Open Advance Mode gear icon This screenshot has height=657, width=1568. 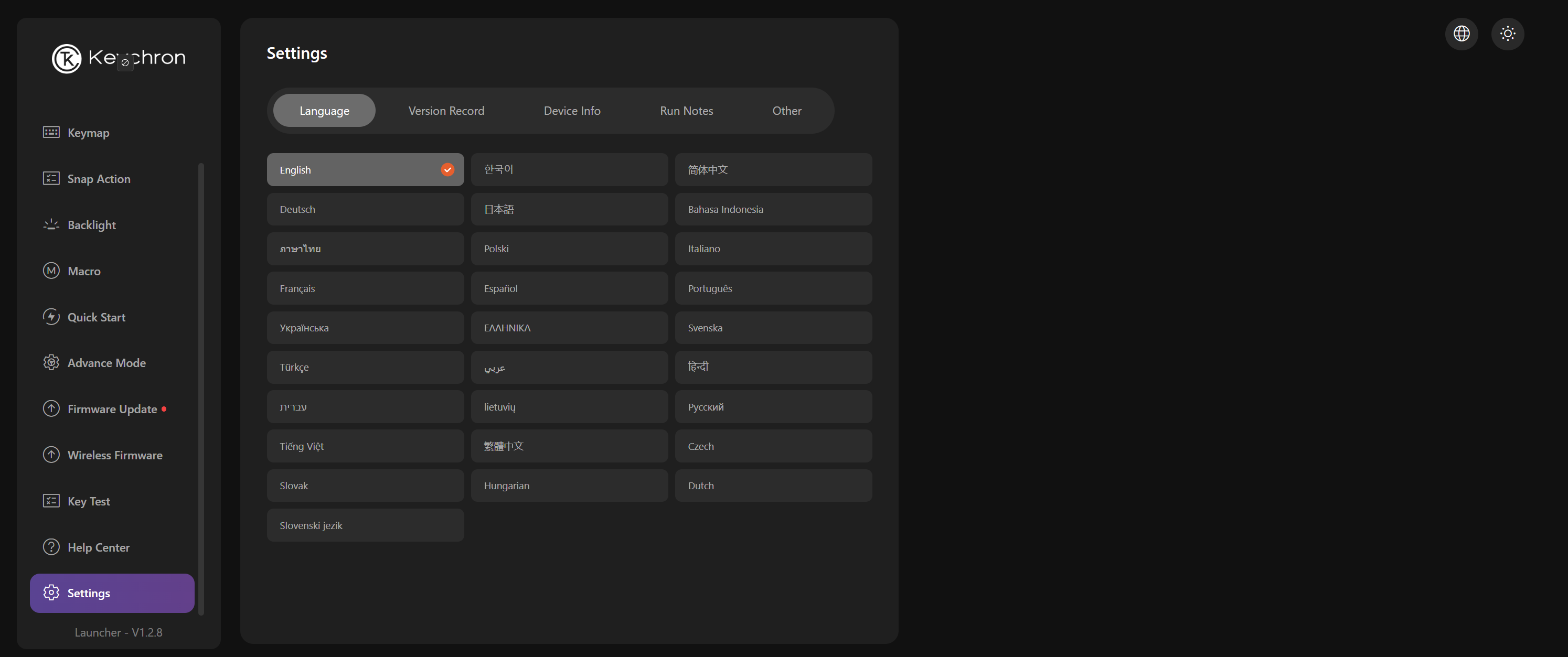pos(51,362)
